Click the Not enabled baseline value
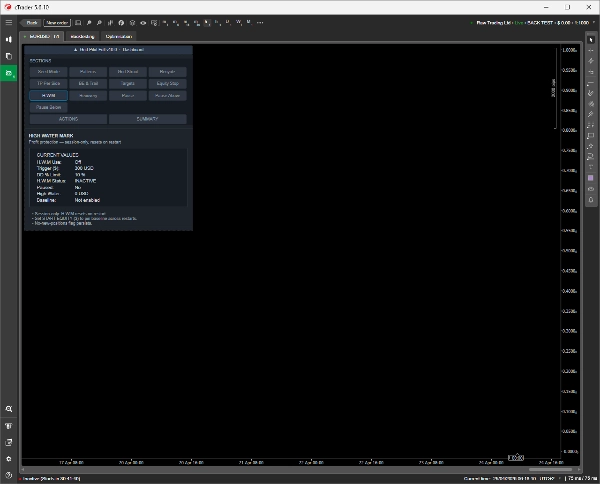The width and height of the screenshot is (600, 484). [87, 200]
